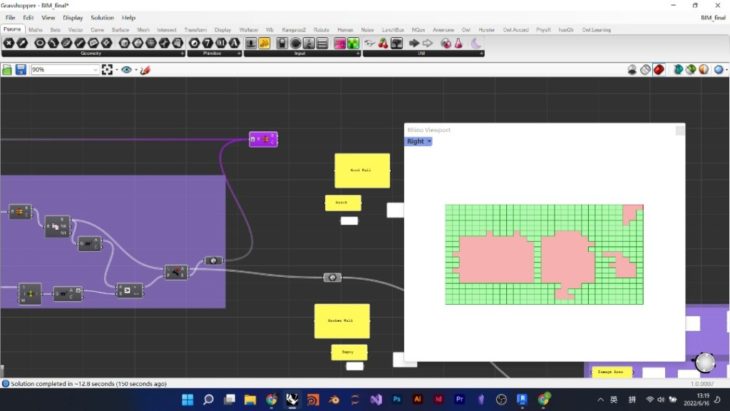
Task: Expand the Right viewport name dropdown
Action: (419, 142)
